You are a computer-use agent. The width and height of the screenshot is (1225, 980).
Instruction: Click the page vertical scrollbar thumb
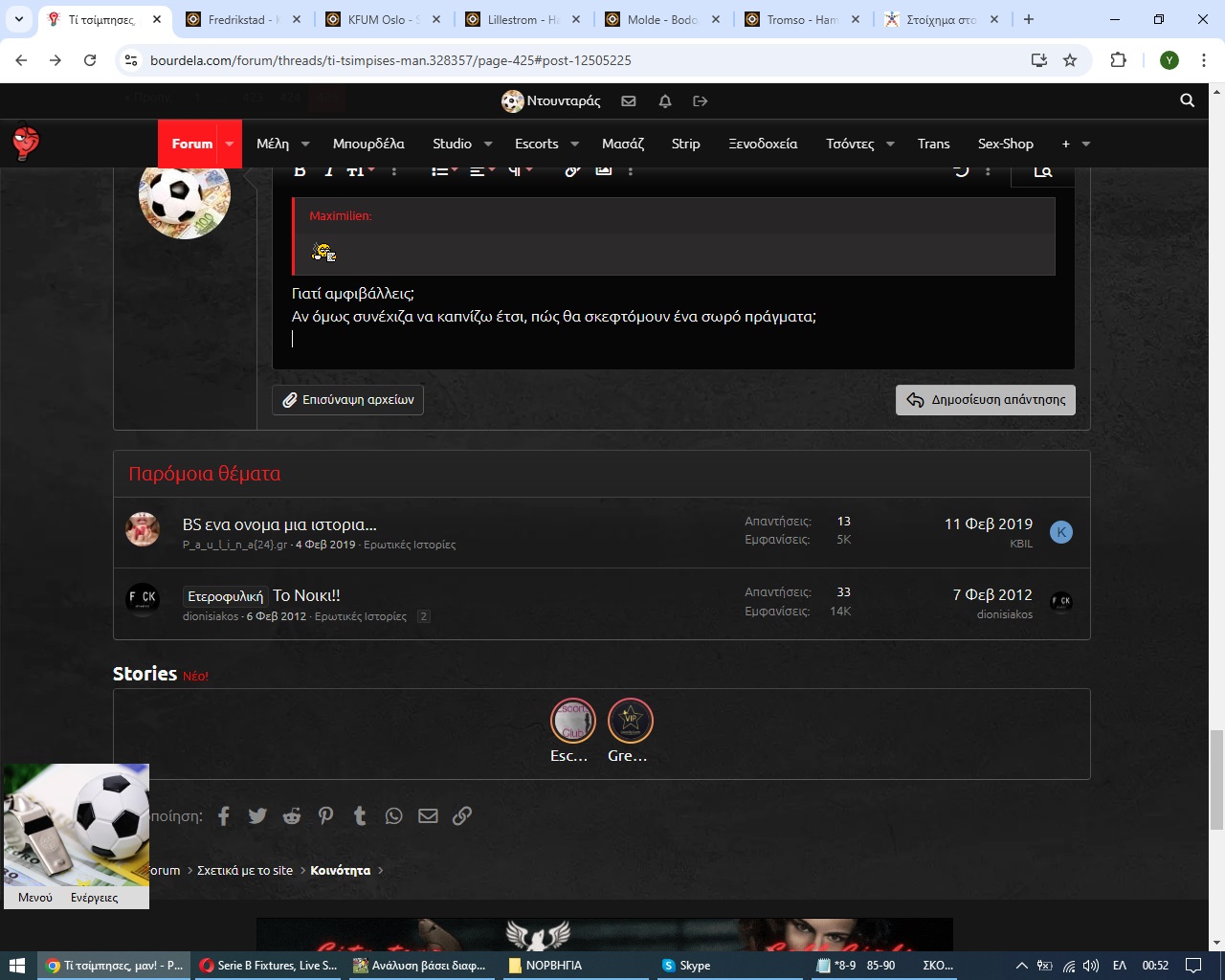point(1216,779)
